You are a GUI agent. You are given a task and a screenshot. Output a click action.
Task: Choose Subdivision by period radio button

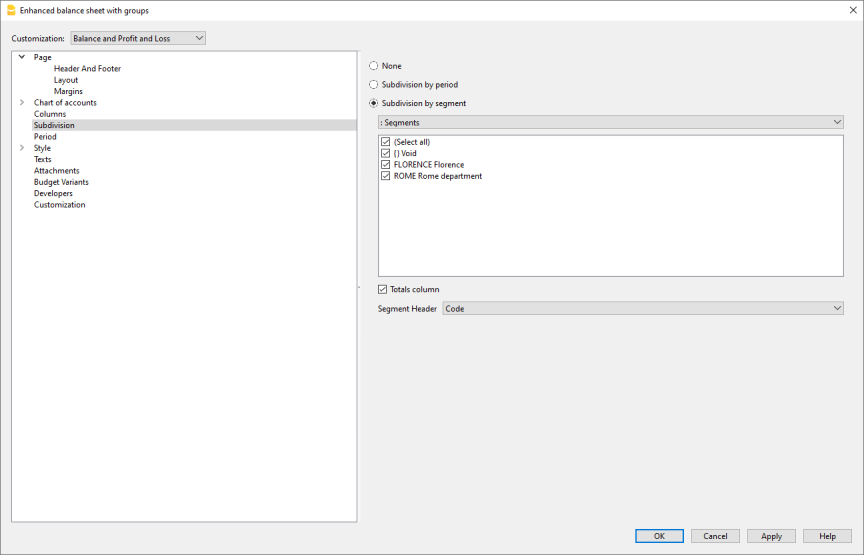(374, 85)
